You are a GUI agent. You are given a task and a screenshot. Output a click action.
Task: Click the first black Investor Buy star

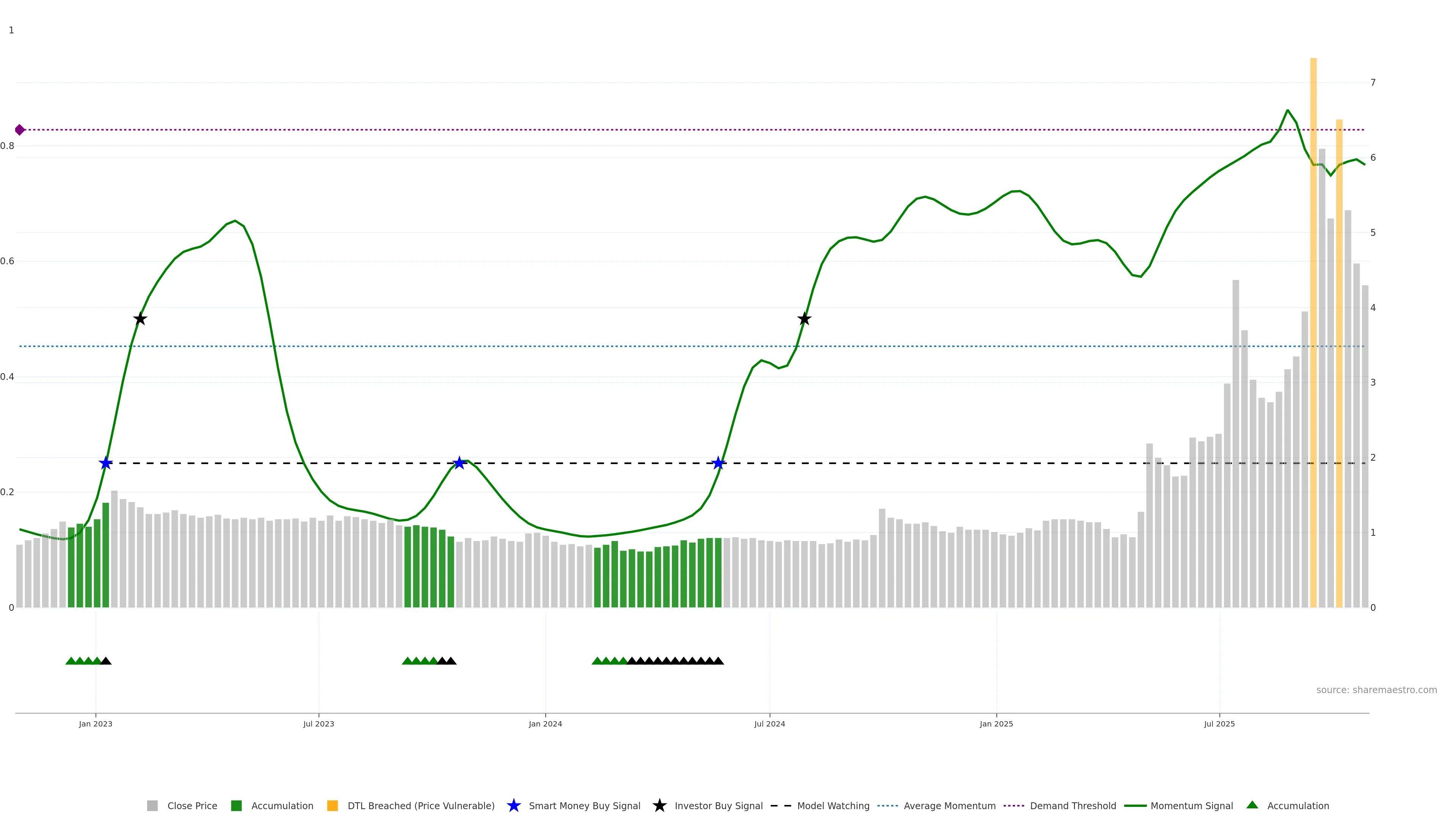pos(140,319)
